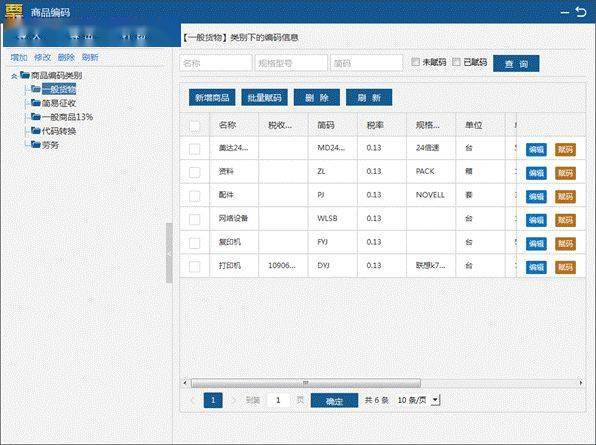The image size is (596, 445).
Task: Click the 劳务 folder icon
Action: [x=36, y=144]
